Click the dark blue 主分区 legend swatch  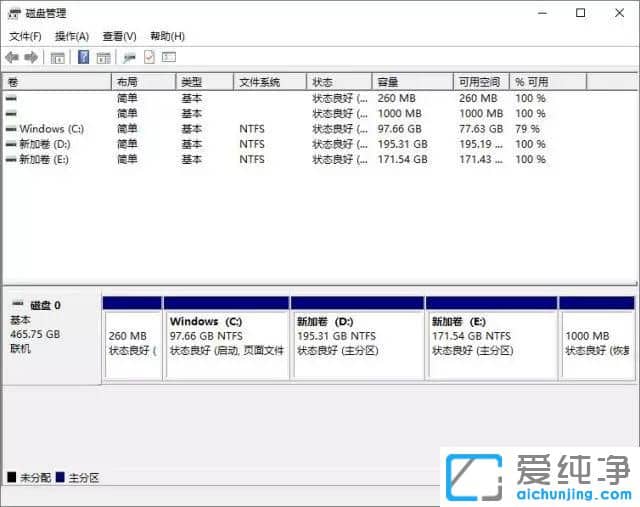(62, 478)
